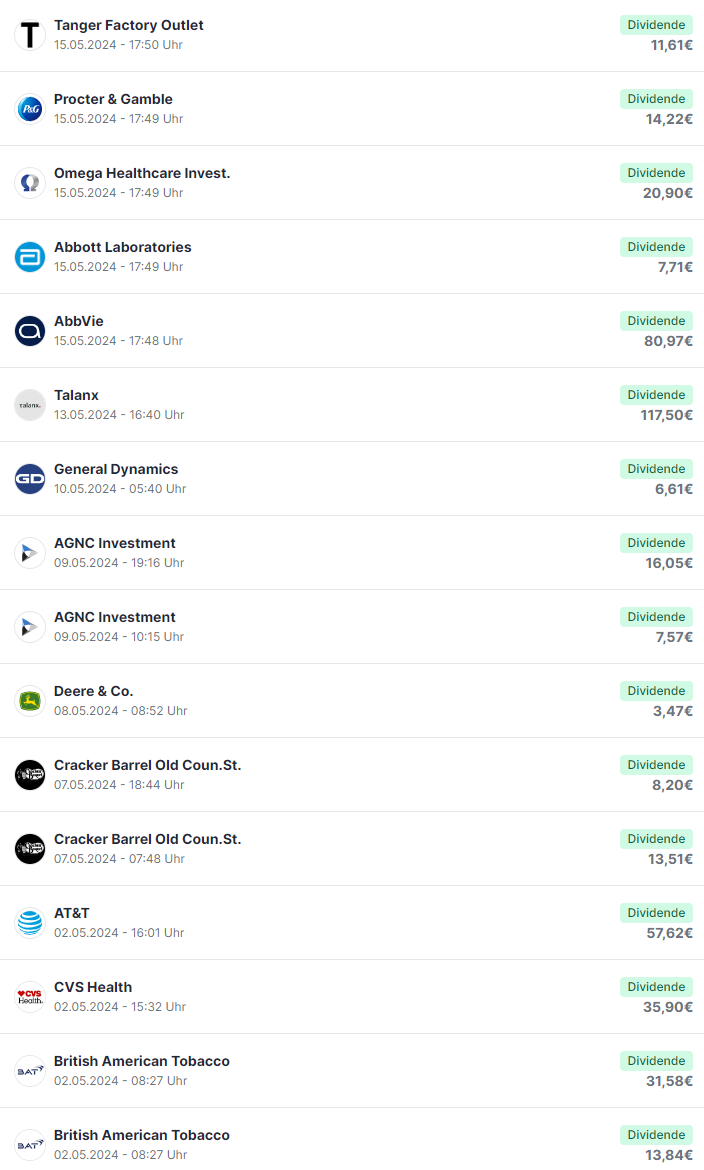Click the Talanx logo icon
This screenshot has height=1170, width=704.
point(30,405)
